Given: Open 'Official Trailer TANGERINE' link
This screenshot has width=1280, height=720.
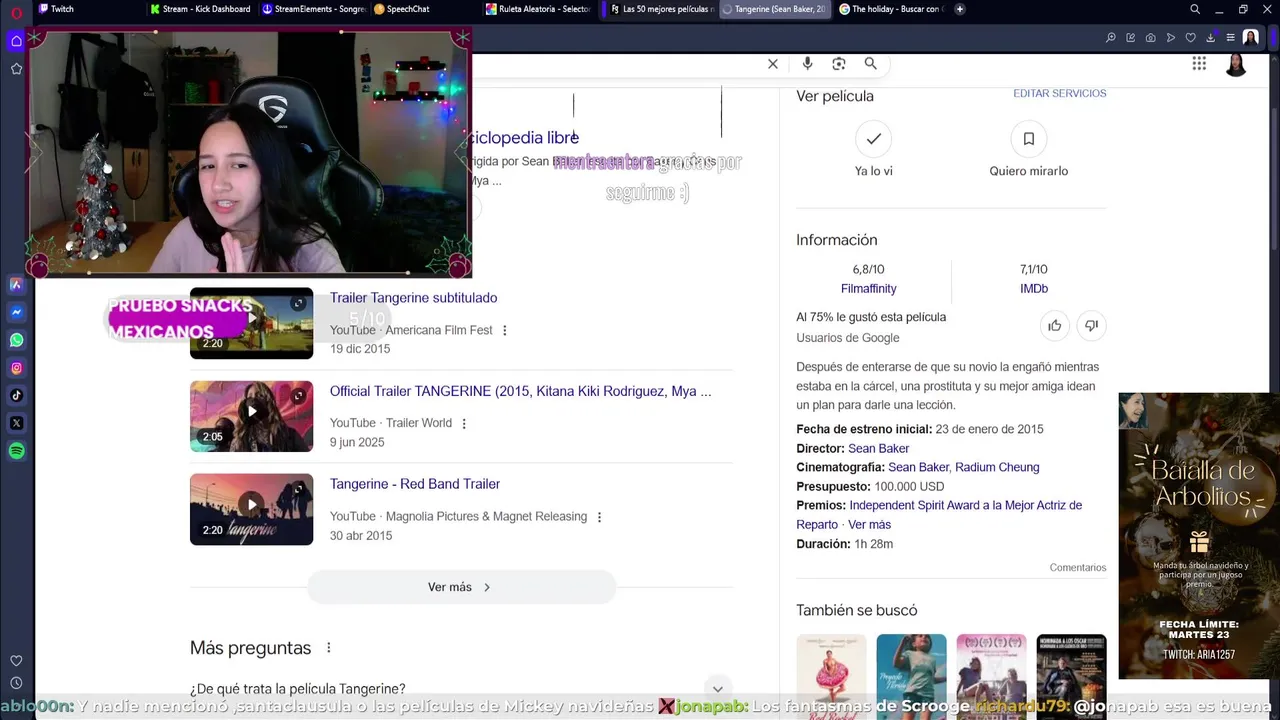Looking at the screenshot, I should click(520, 391).
